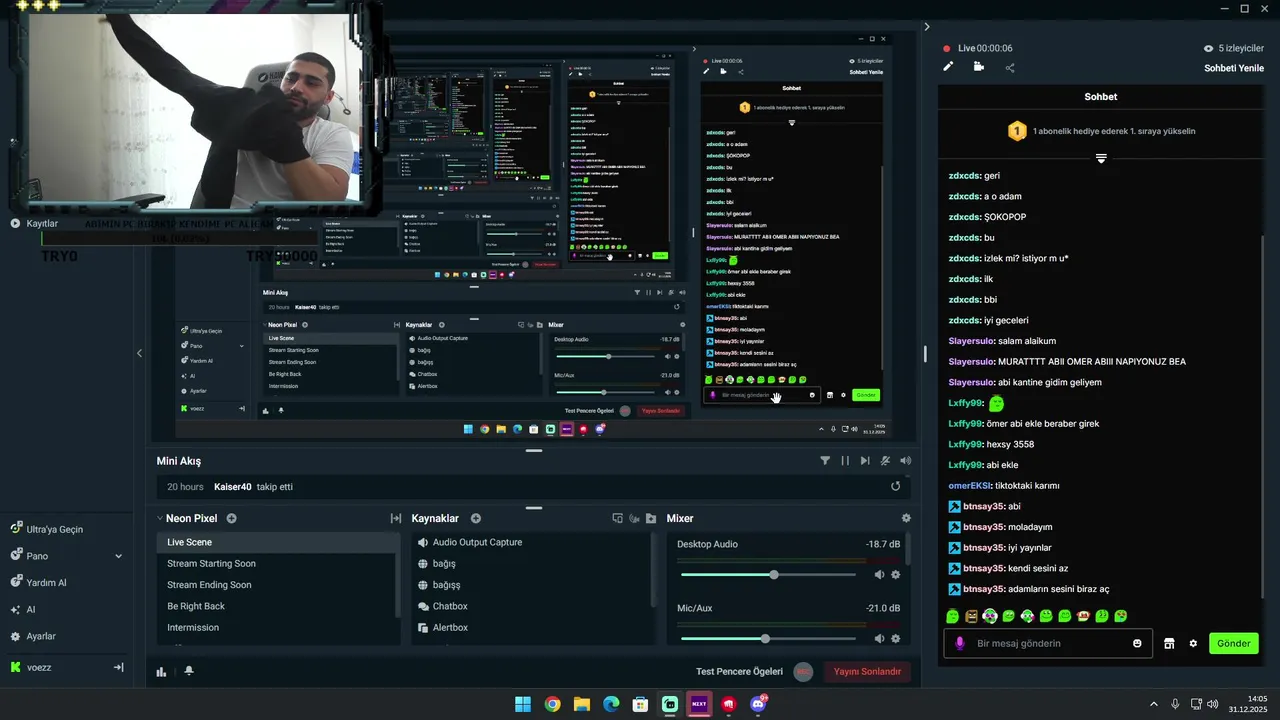Open Yardım AI in the sidebar

[38, 583]
